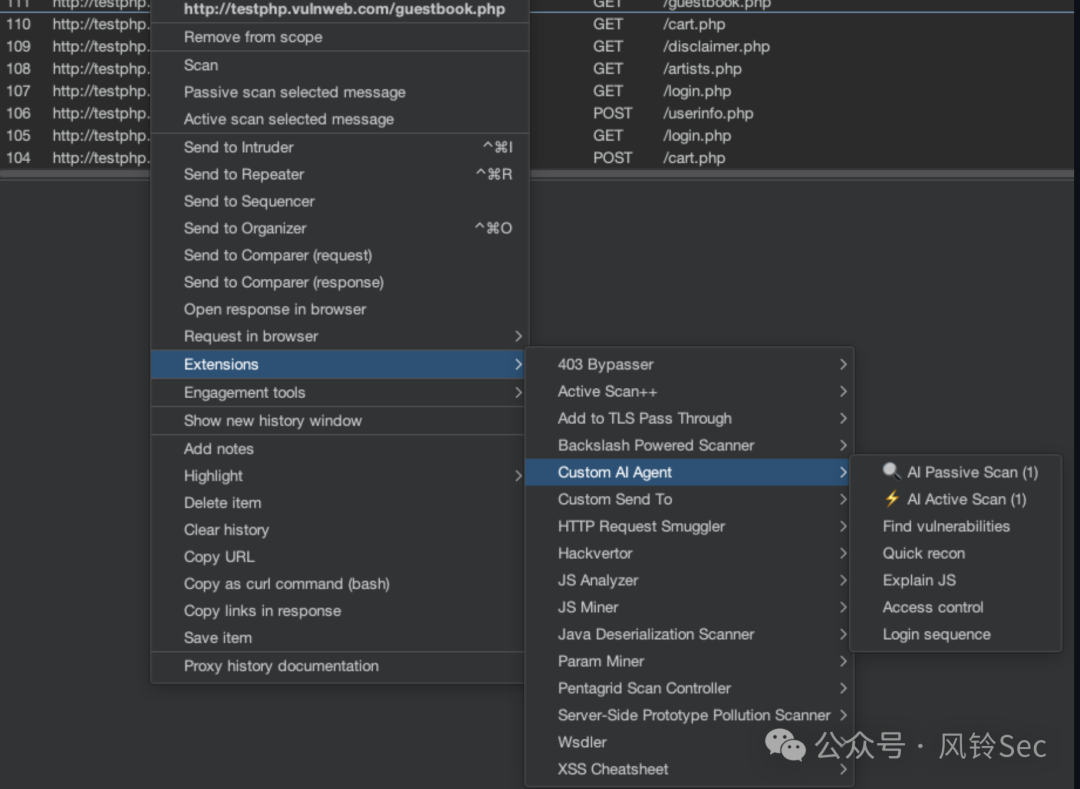
Task: Click Active scan selected message
Action: point(289,119)
